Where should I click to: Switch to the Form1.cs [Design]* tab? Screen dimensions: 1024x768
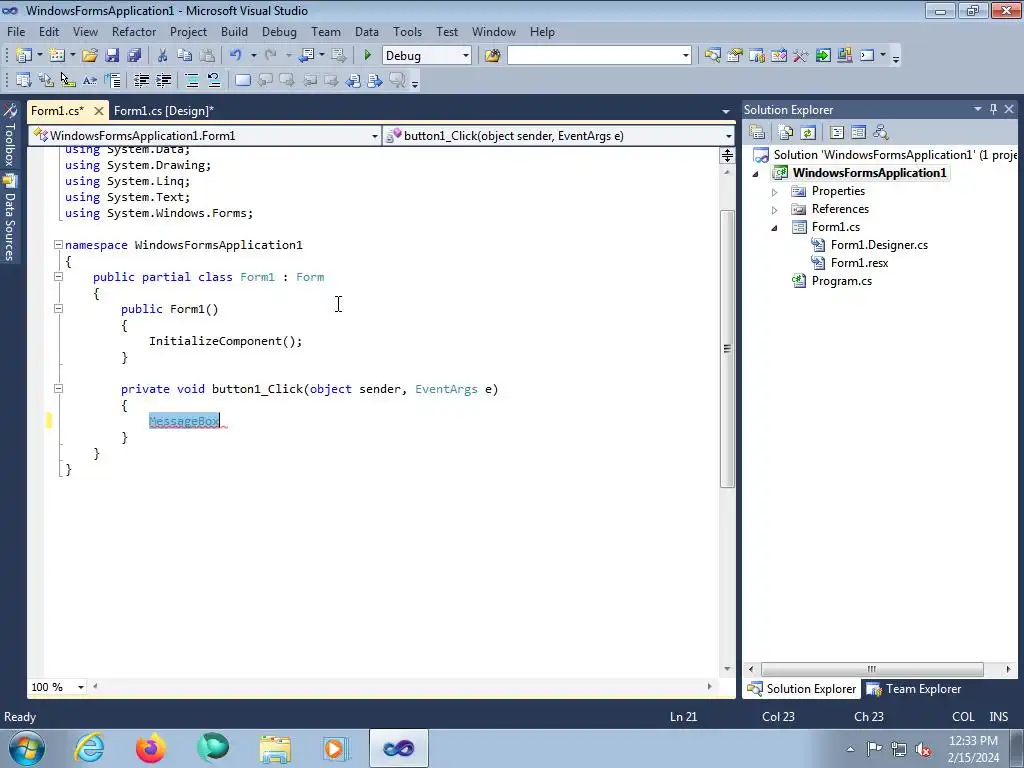(163, 111)
